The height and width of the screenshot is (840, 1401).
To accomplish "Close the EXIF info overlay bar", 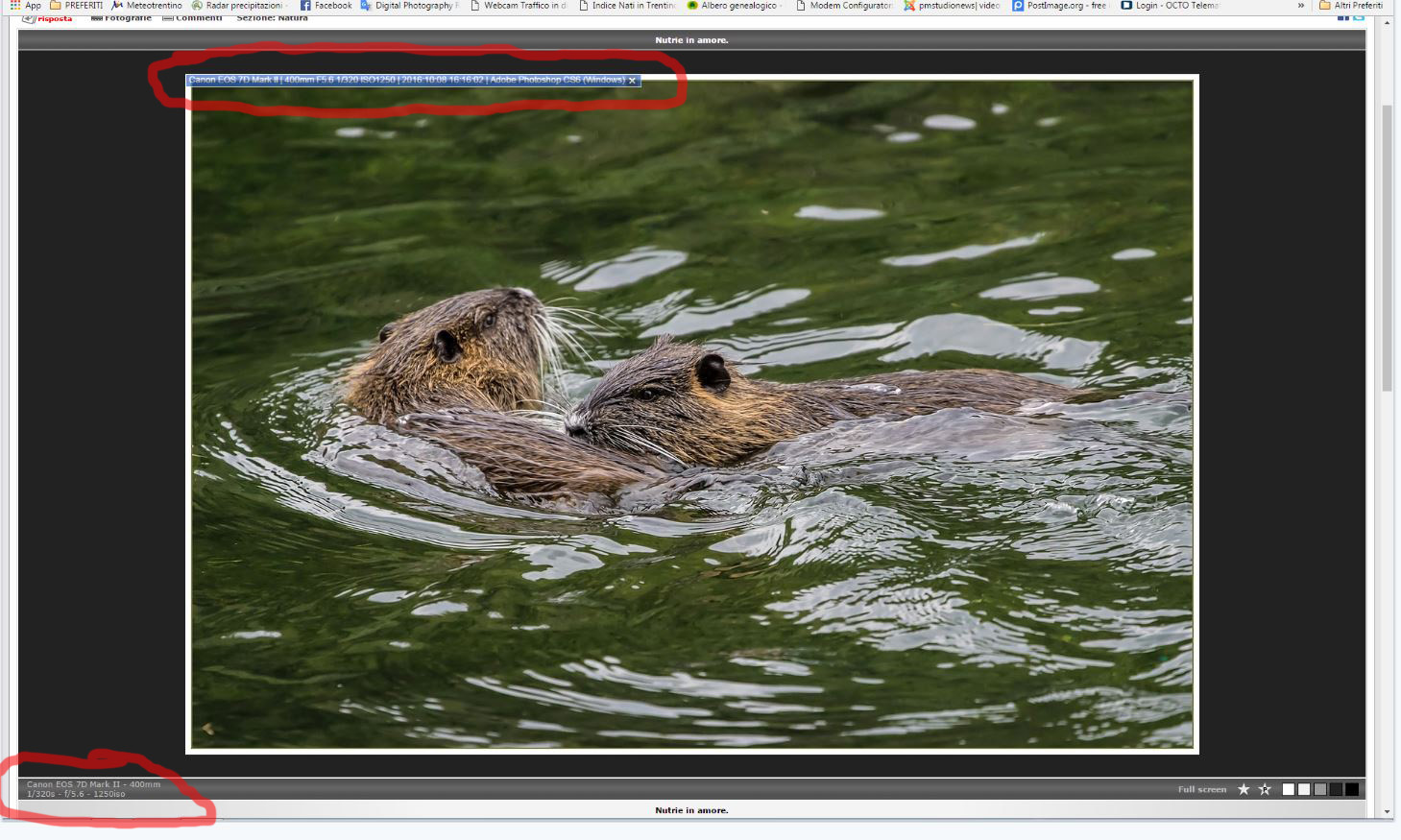I will (632, 81).
